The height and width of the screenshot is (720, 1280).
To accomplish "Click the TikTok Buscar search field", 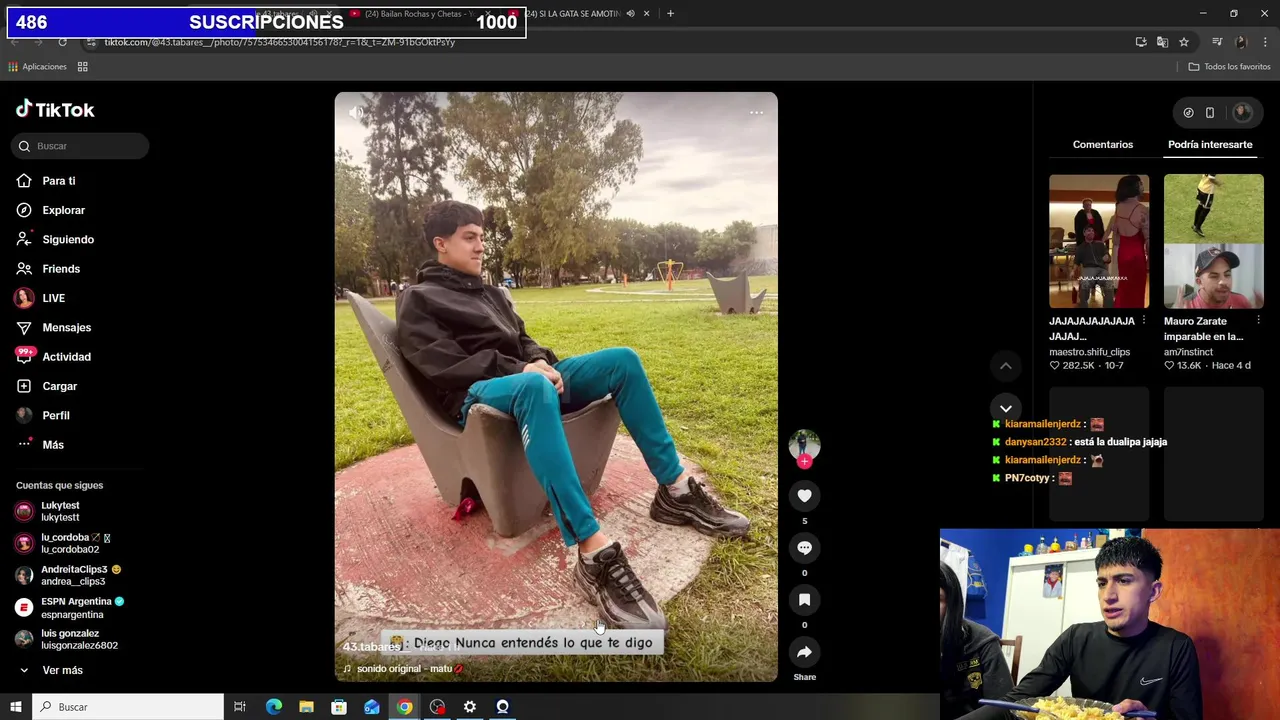I will (x=80, y=146).
